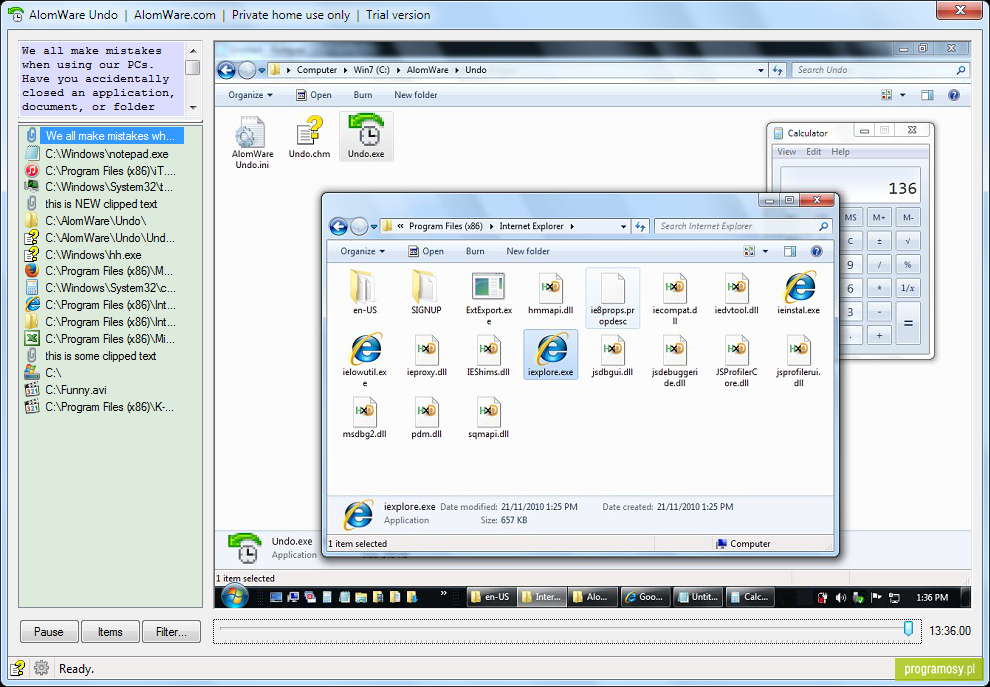The height and width of the screenshot is (687, 990).
Task: Open settings via the gear icon in the status bar
Action: coord(41,668)
